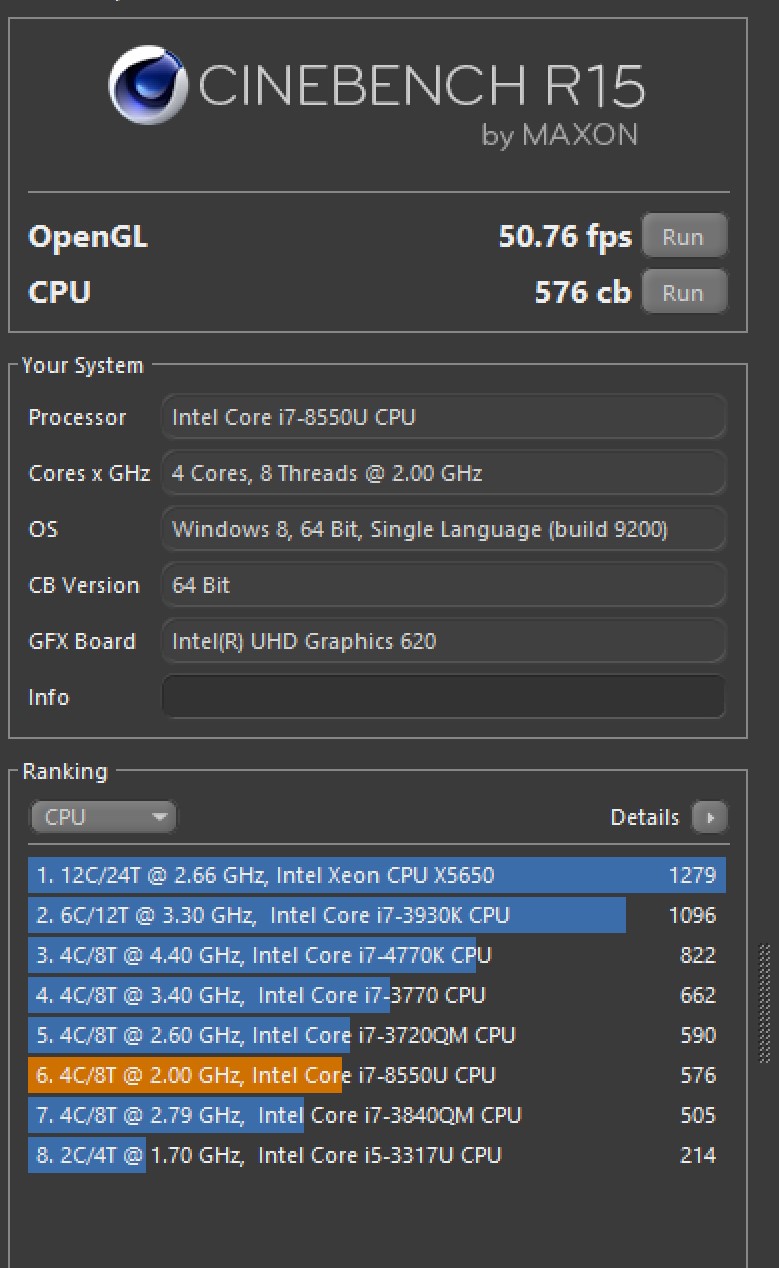This screenshot has height=1268, width=779.
Task: Select ranking row Intel Core i7-3840QM CPU
Action: (x=377, y=1115)
